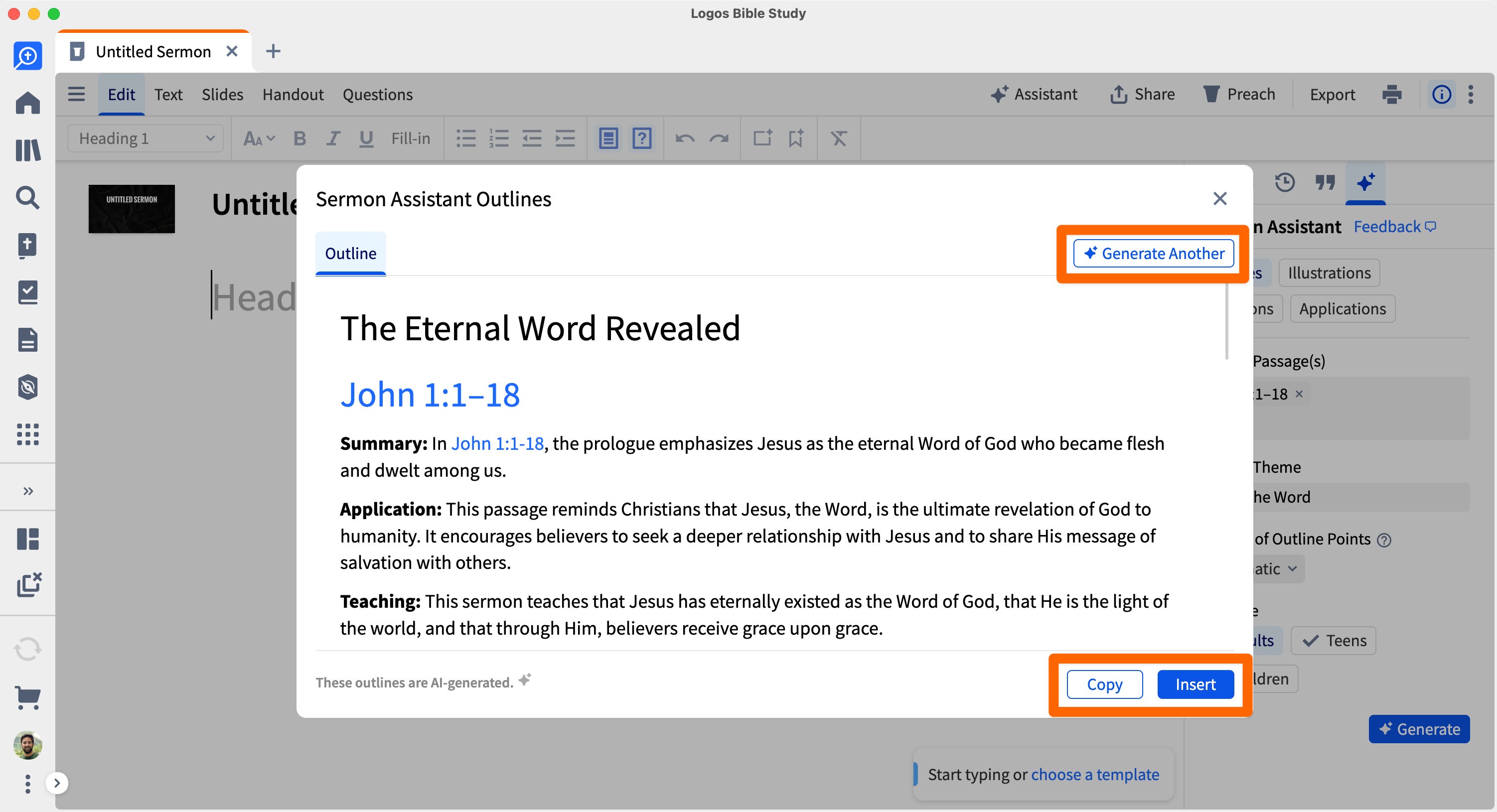Expand the sidebar with double chevron
The height and width of the screenshot is (812, 1497).
[28, 491]
